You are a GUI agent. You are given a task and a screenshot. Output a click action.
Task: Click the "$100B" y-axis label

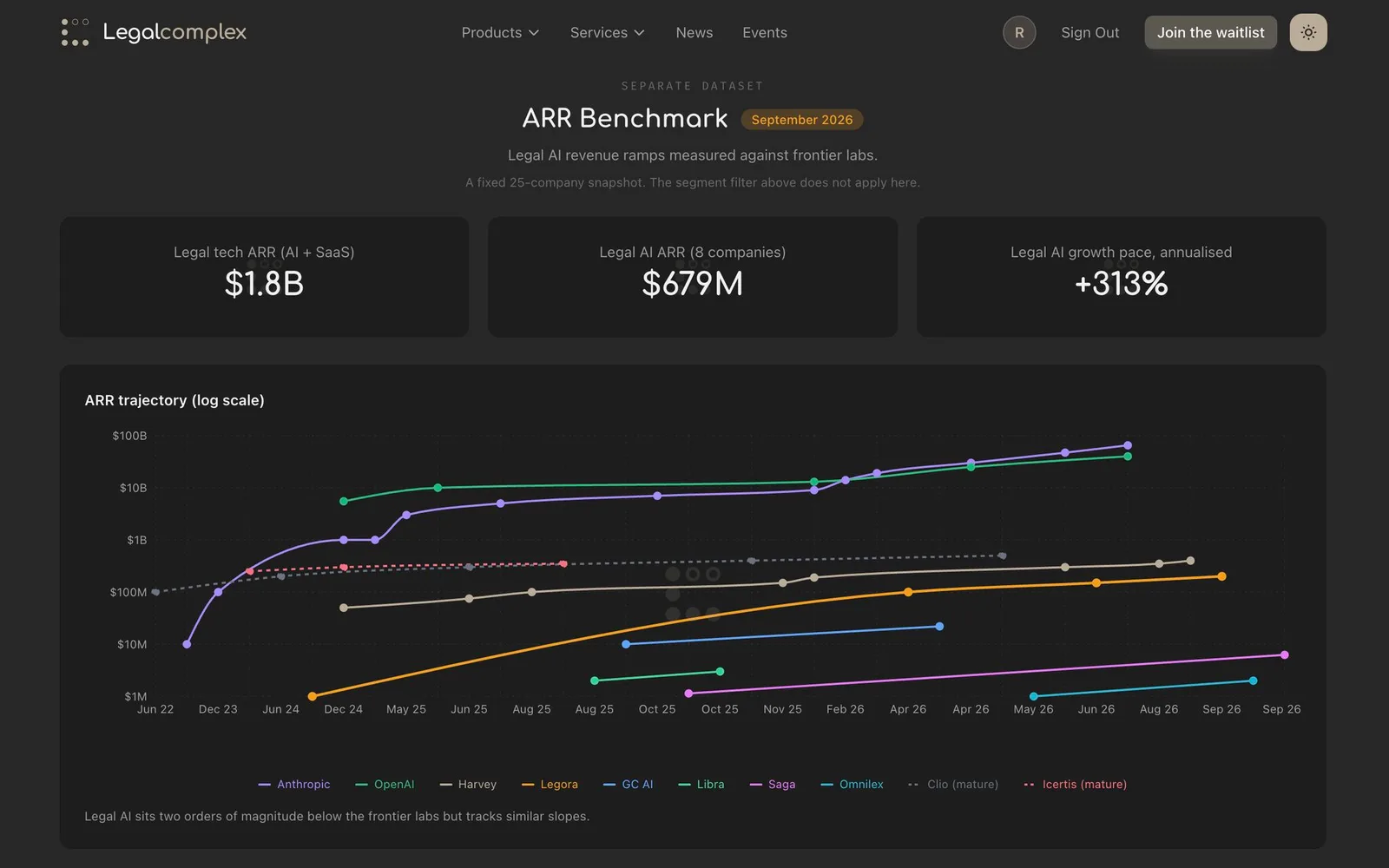click(129, 436)
